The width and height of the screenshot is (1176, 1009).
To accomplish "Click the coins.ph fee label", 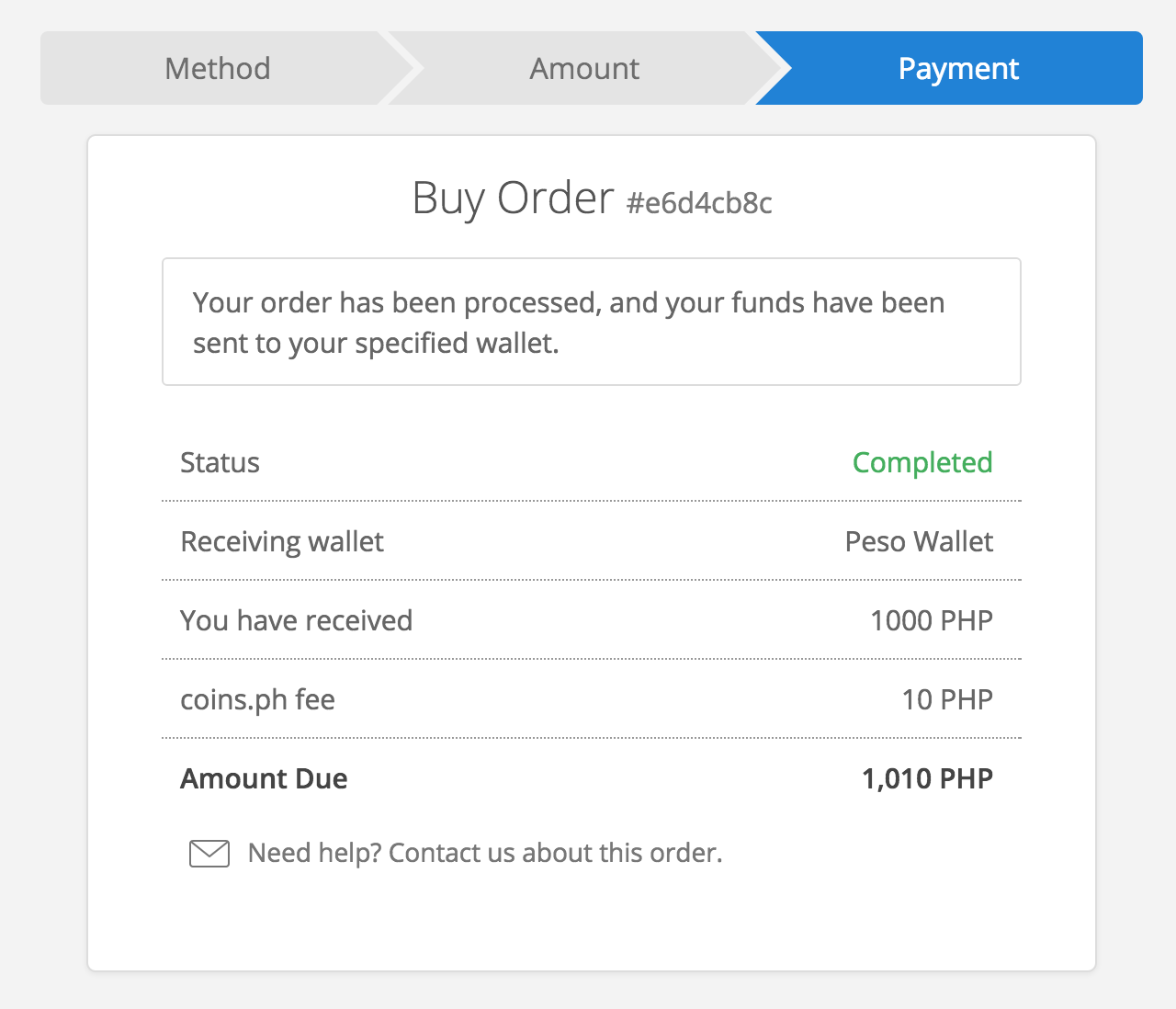I will [x=257, y=699].
